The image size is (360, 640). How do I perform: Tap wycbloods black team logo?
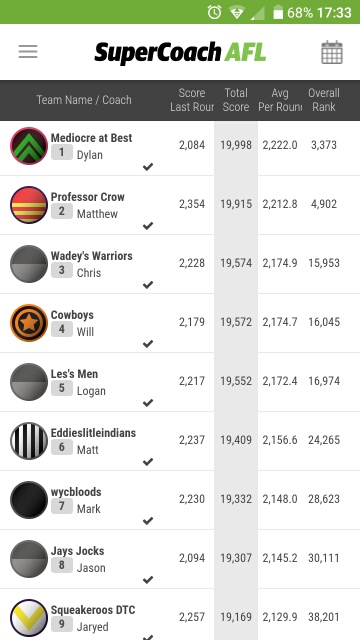[x=29, y=500]
